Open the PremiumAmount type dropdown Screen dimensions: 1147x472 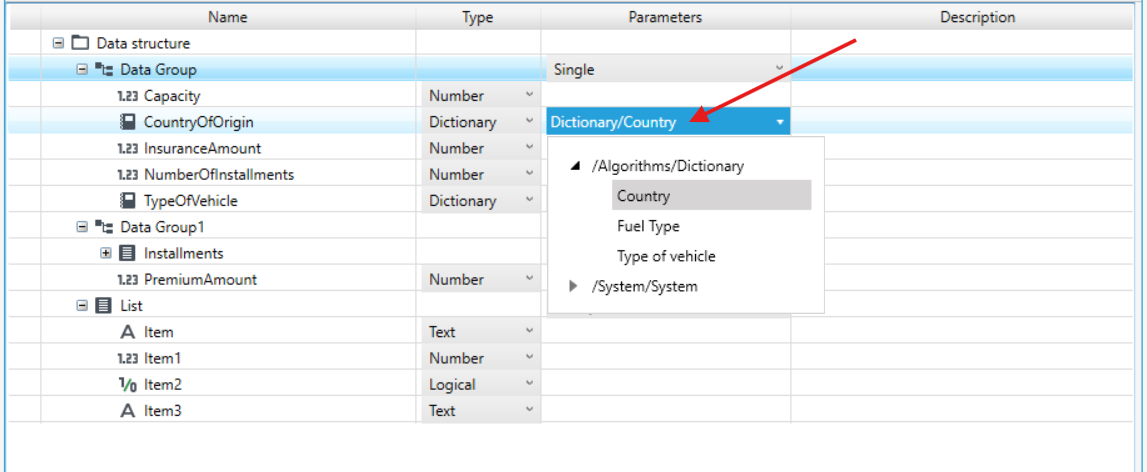481,280
